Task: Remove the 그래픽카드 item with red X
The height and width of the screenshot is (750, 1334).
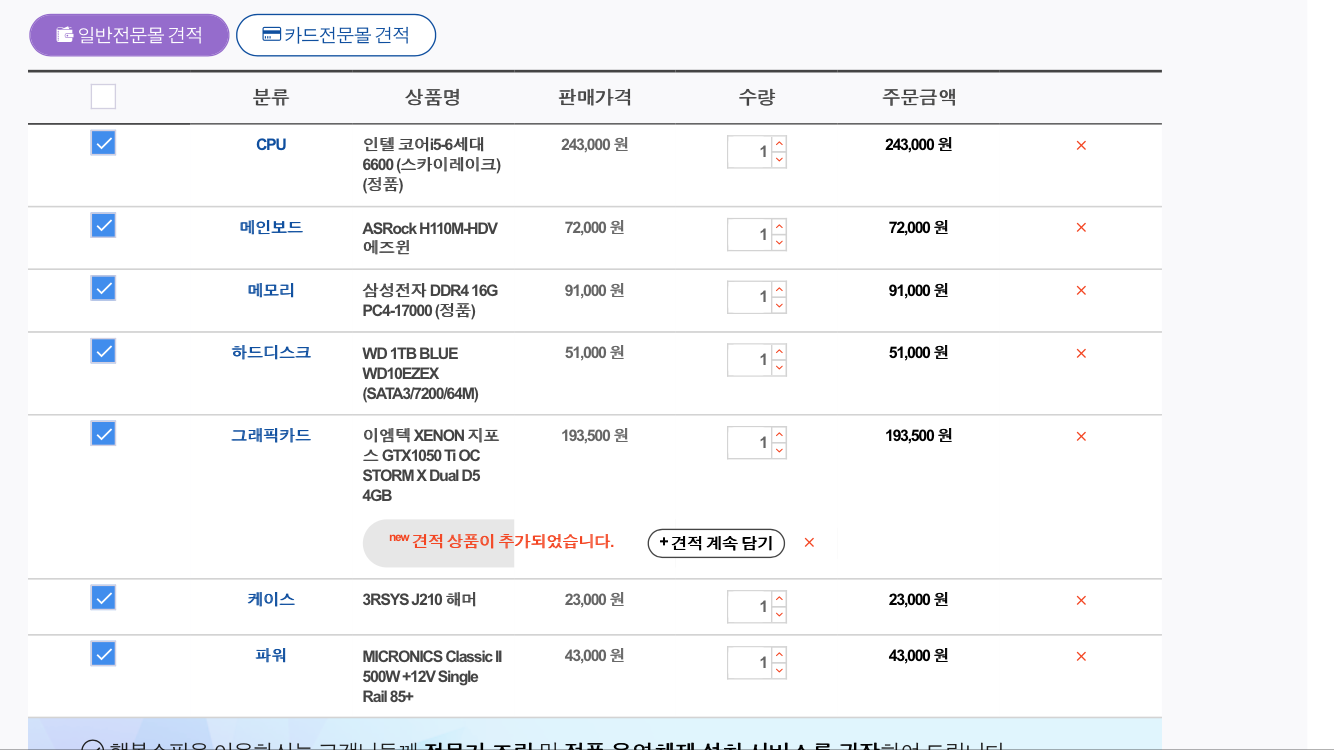Action: 1081,436
